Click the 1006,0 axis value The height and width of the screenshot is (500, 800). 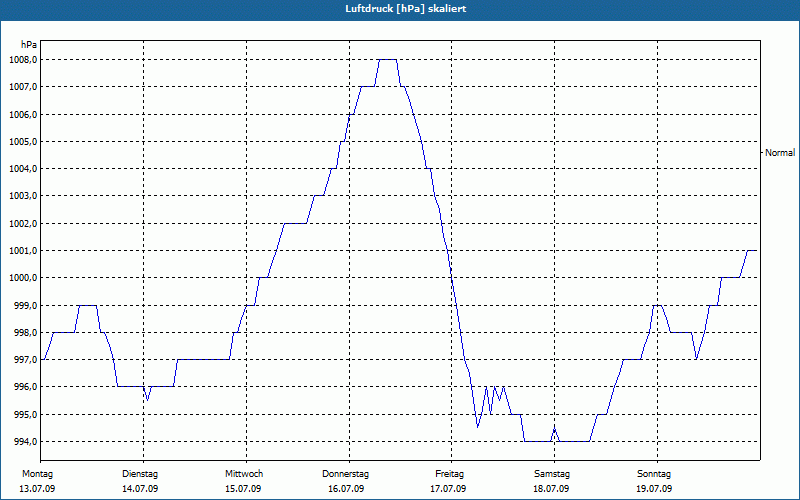point(23,114)
